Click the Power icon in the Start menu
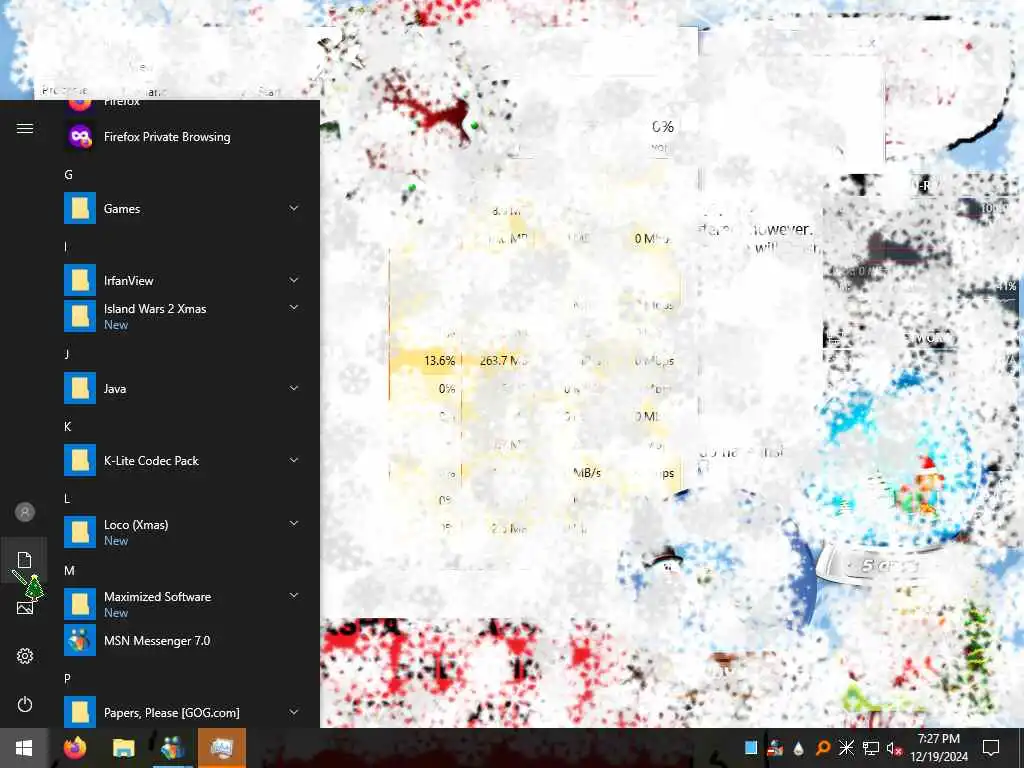 (25, 704)
